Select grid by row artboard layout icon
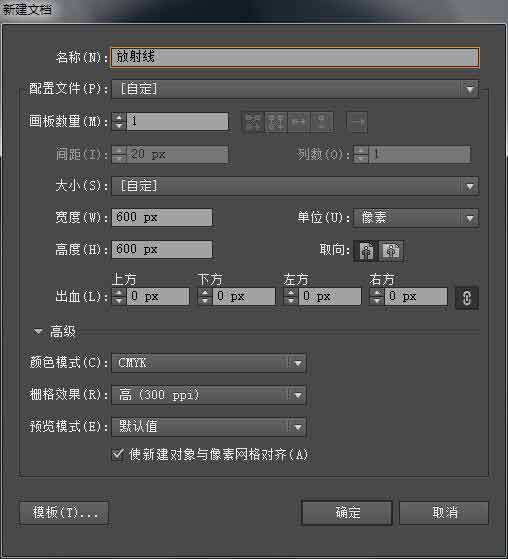The height and width of the screenshot is (559, 508). [253, 122]
